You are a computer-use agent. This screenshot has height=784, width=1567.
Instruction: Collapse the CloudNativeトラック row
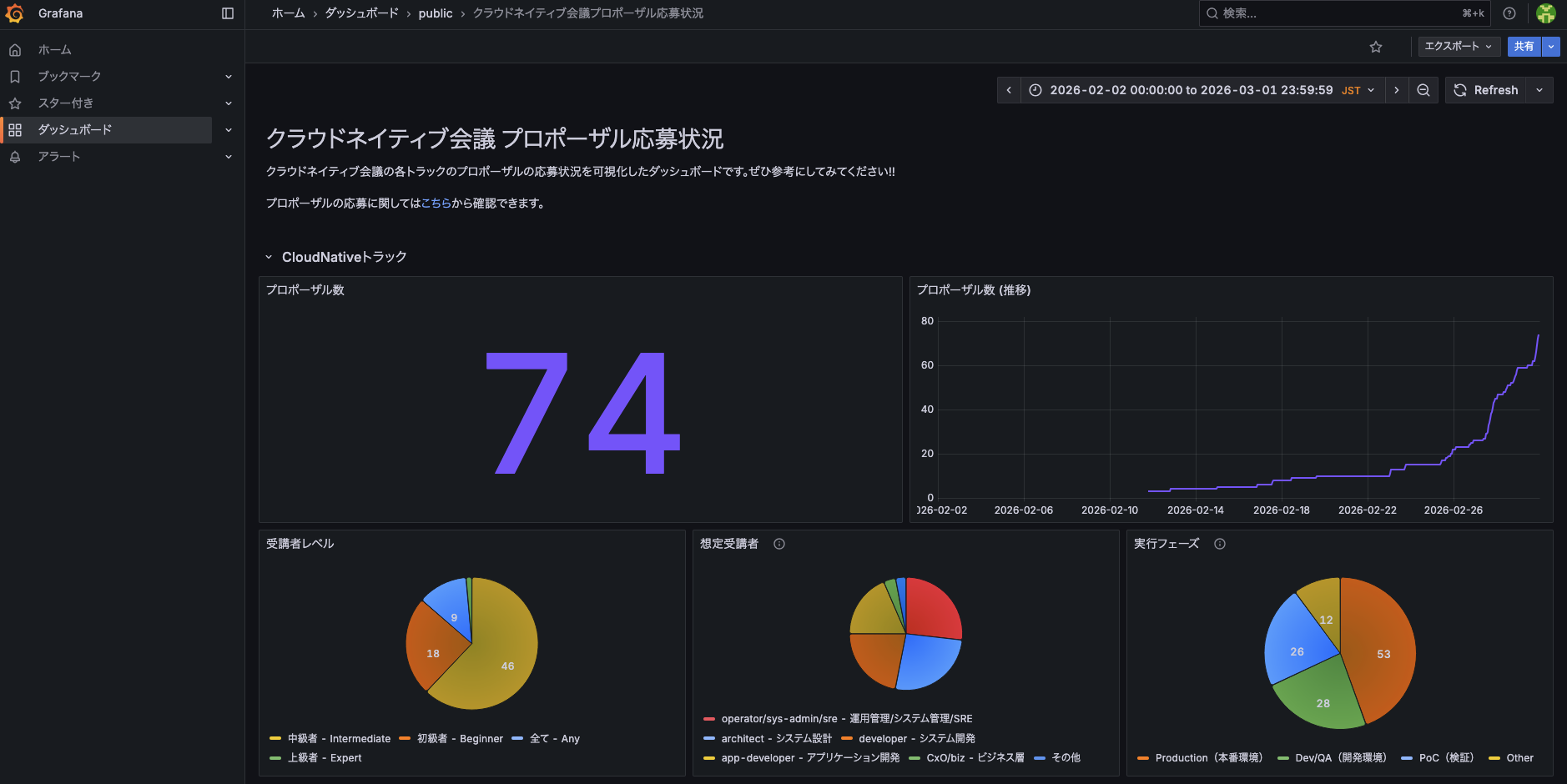(x=269, y=257)
